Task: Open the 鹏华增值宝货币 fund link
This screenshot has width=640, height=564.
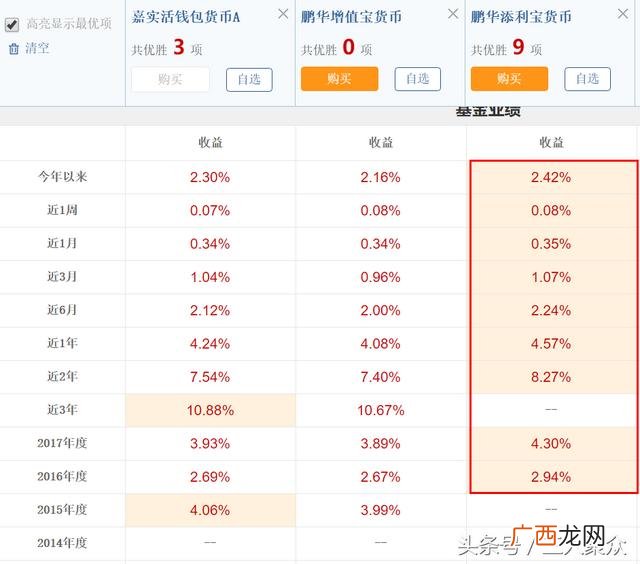Action: [351, 17]
